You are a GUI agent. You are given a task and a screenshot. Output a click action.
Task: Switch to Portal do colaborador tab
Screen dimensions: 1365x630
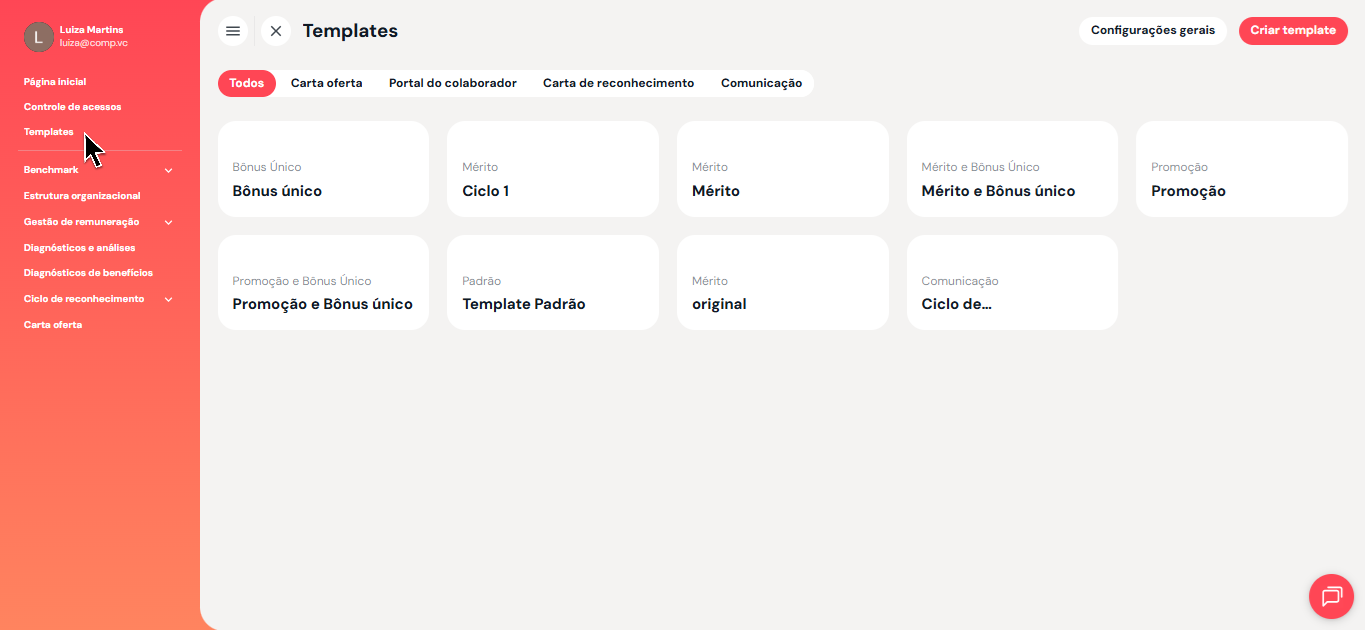coord(453,84)
